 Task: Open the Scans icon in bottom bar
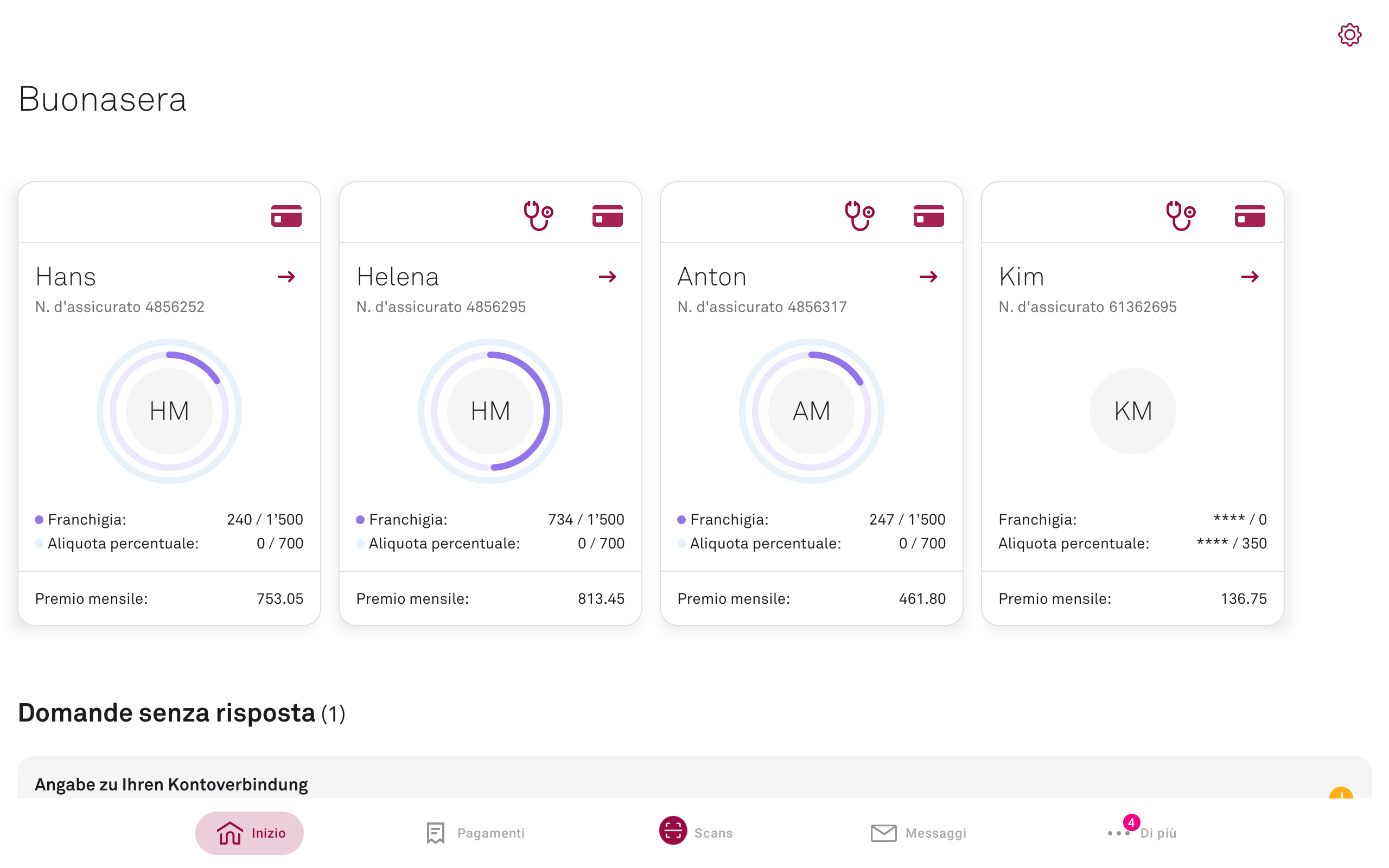(x=673, y=830)
